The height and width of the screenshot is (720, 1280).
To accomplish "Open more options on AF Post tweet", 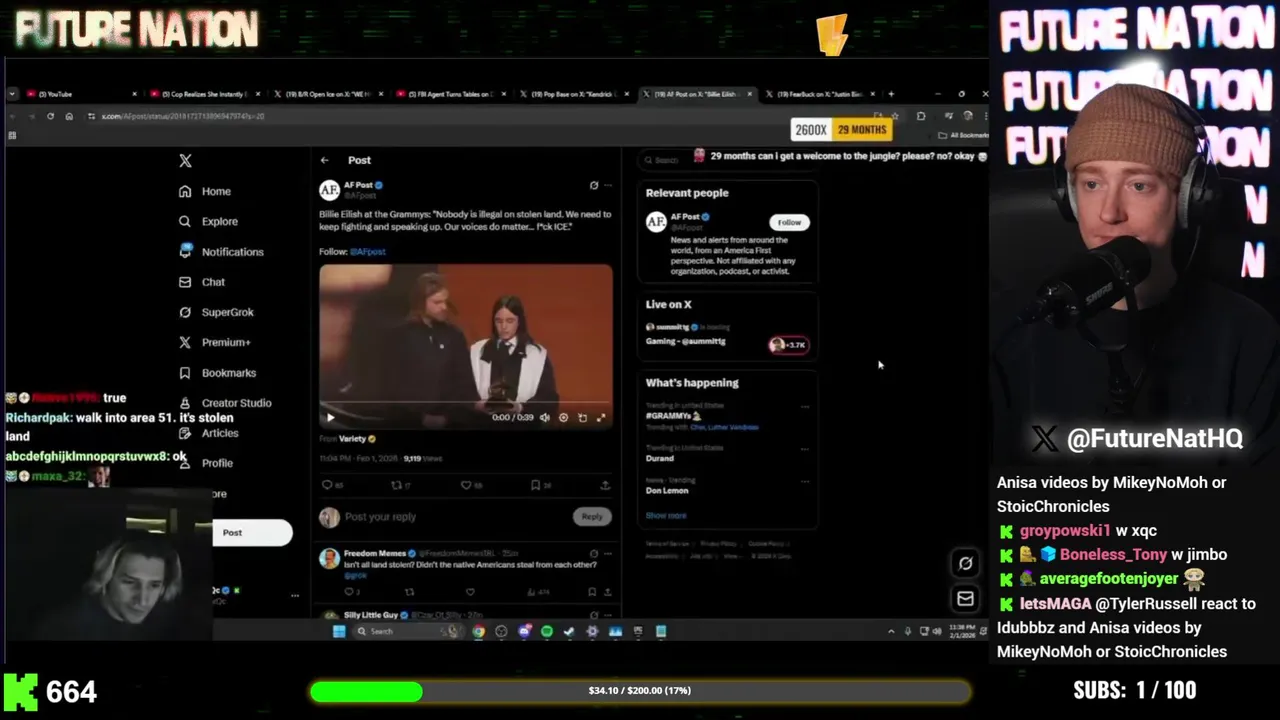I will (x=607, y=185).
